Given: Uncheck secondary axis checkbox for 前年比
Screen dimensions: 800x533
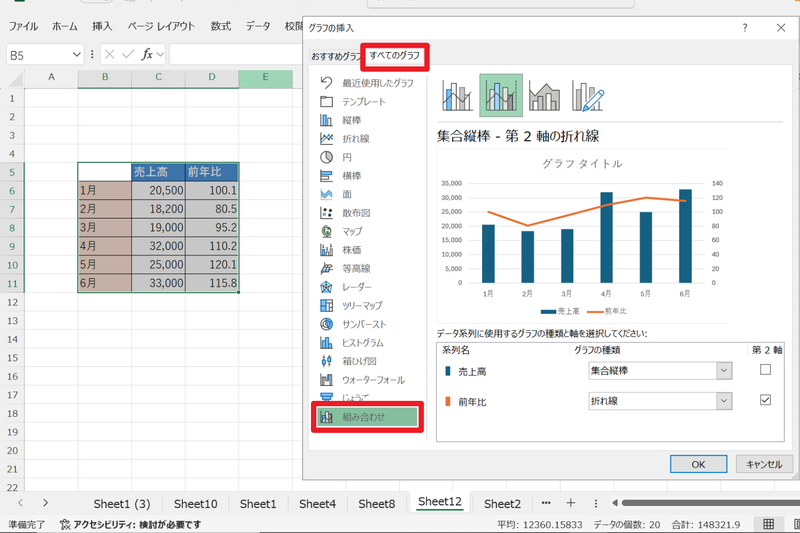Looking at the screenshot, I should point(765,400).
